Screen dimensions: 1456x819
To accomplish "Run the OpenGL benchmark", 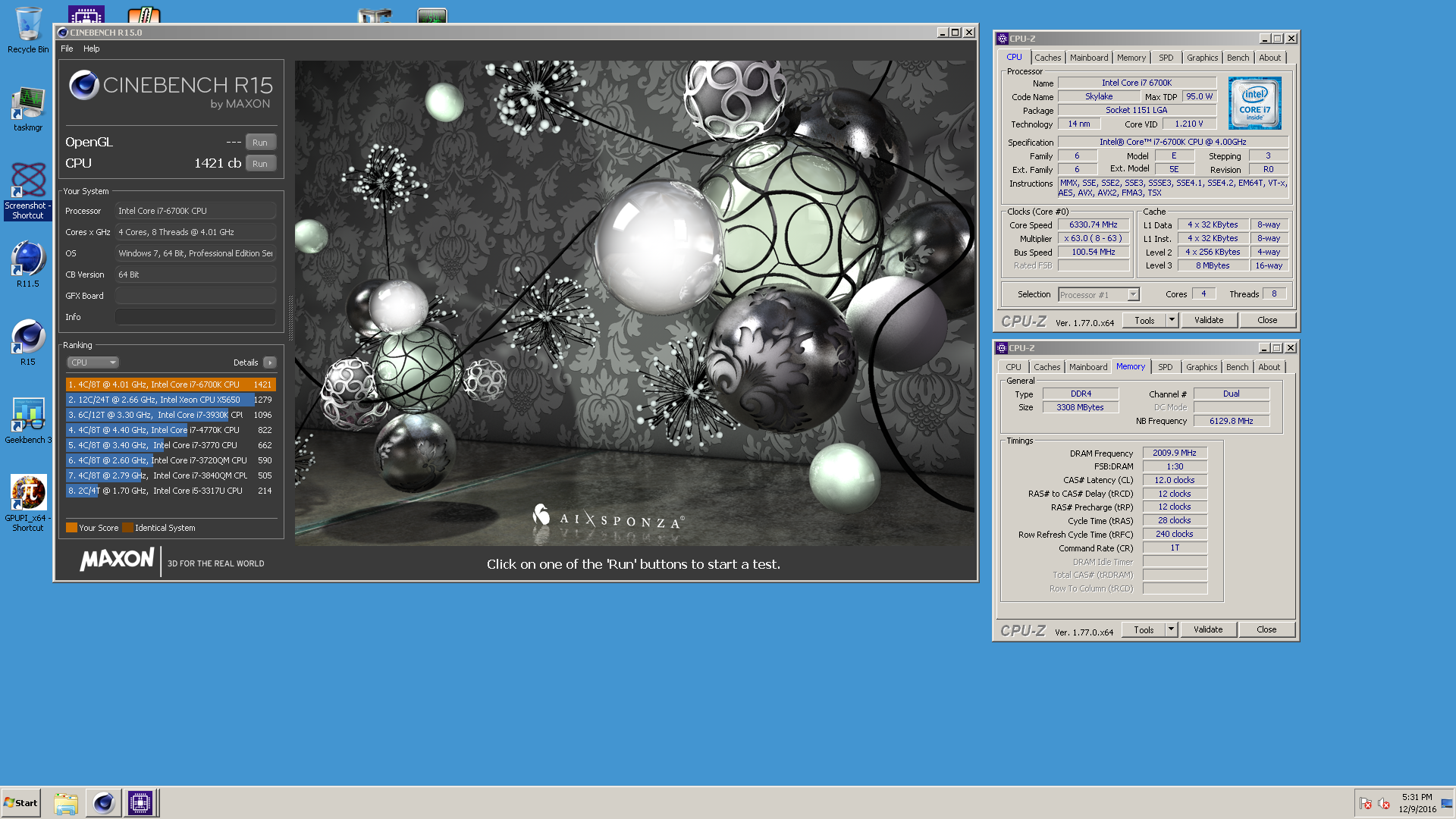I will (260, 143).
